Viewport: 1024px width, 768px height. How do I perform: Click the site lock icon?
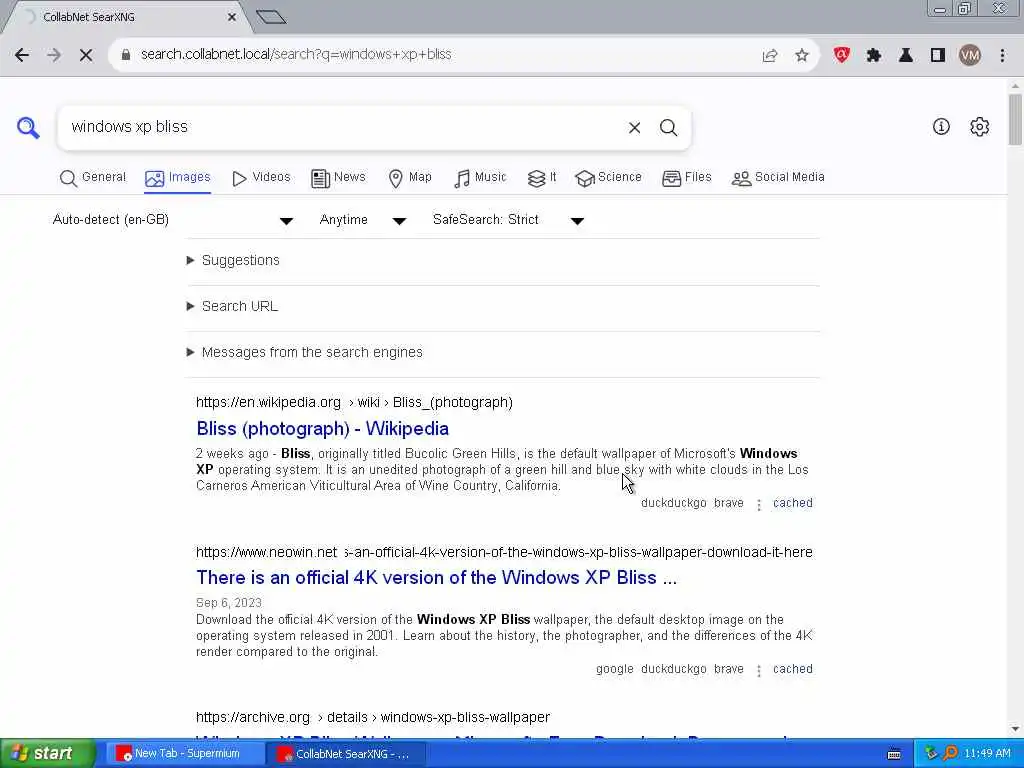click(126, 54)
